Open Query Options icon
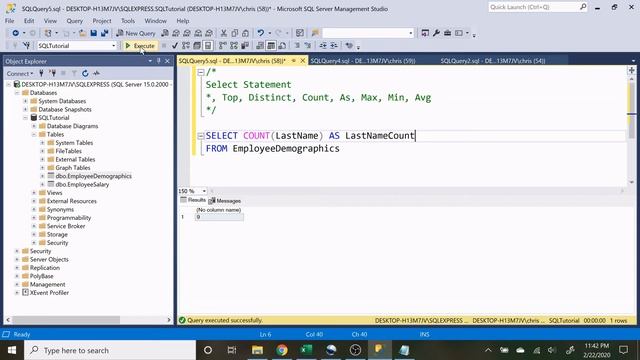640x360 pixels. (197, 46)
